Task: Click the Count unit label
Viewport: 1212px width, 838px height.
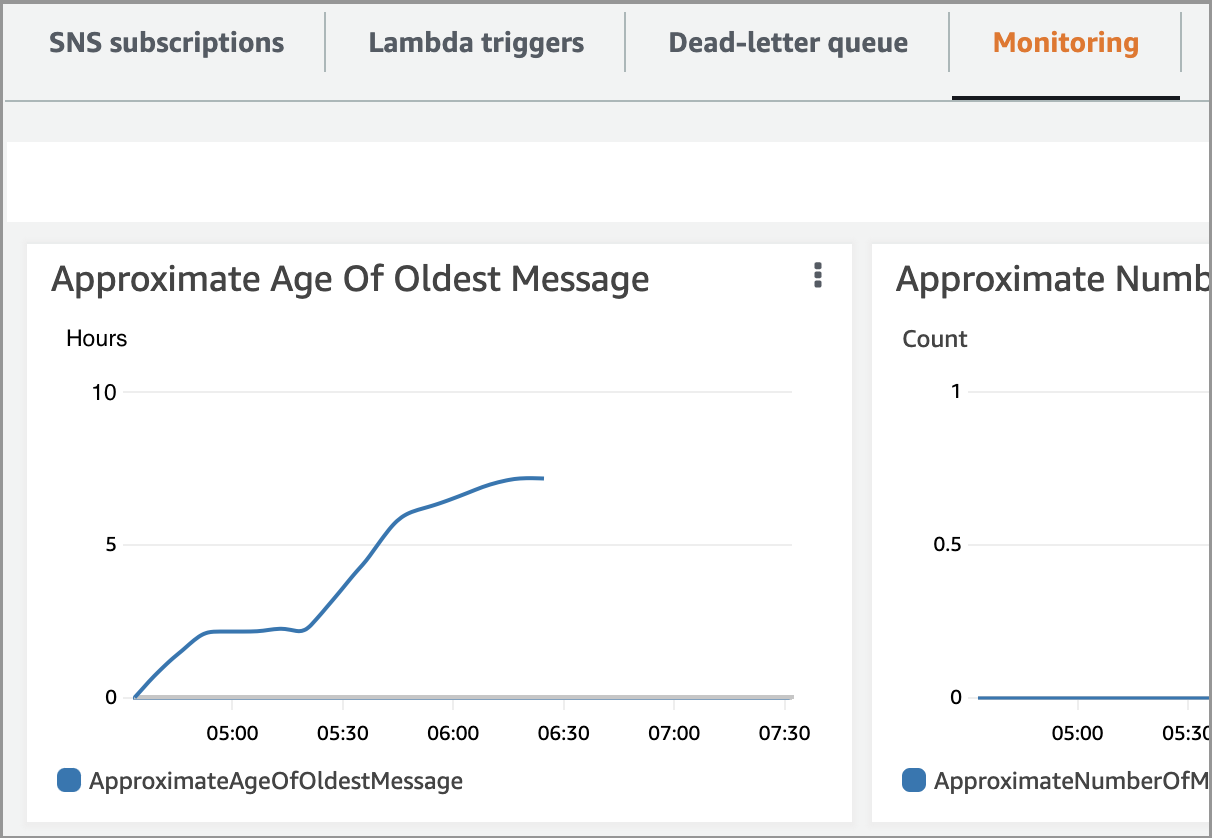Action: [x=935, y=339]
